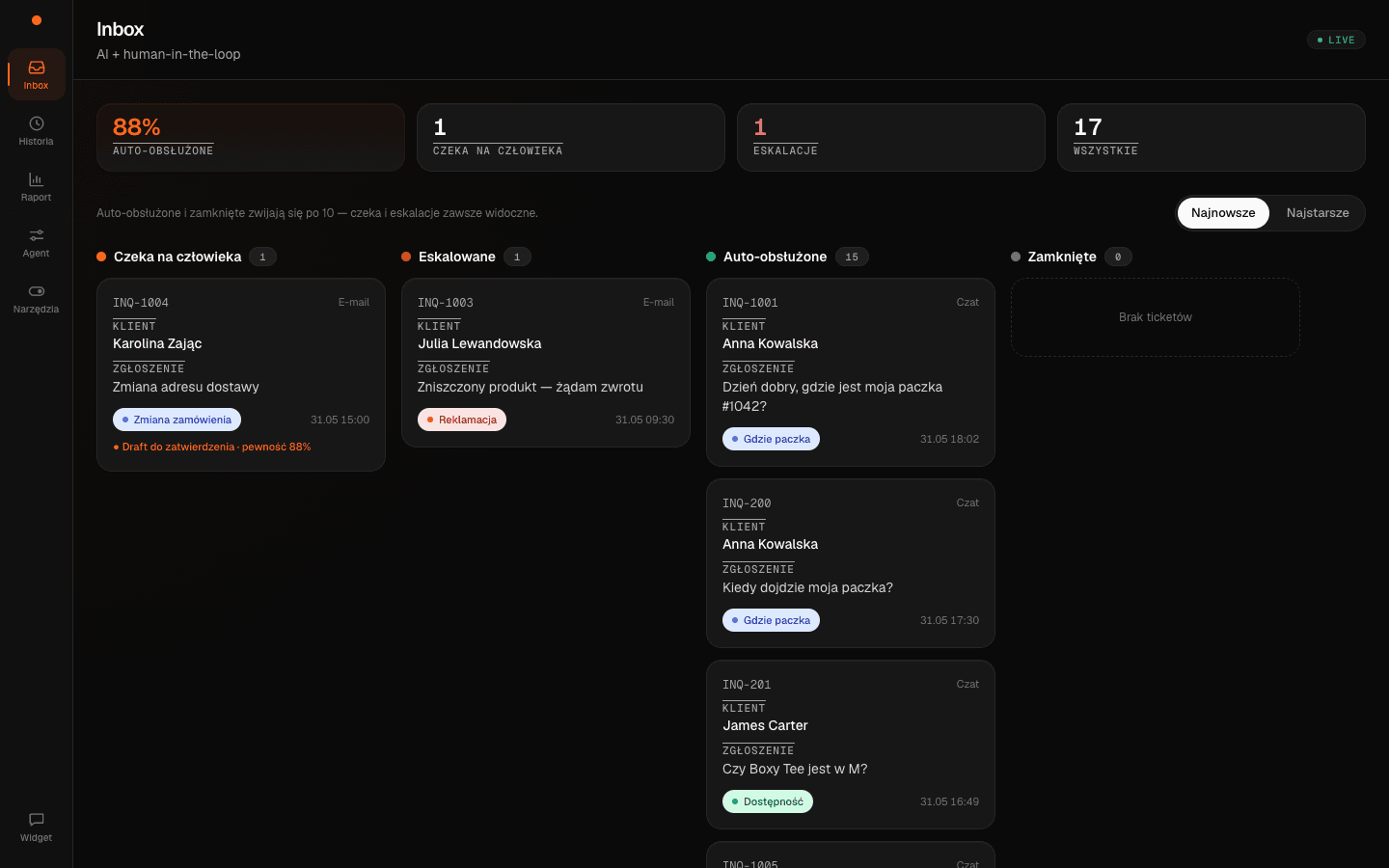
Task: Open ticket INQ-201 from James Carter
Action: pyautogui.click(x=851, y=745)
